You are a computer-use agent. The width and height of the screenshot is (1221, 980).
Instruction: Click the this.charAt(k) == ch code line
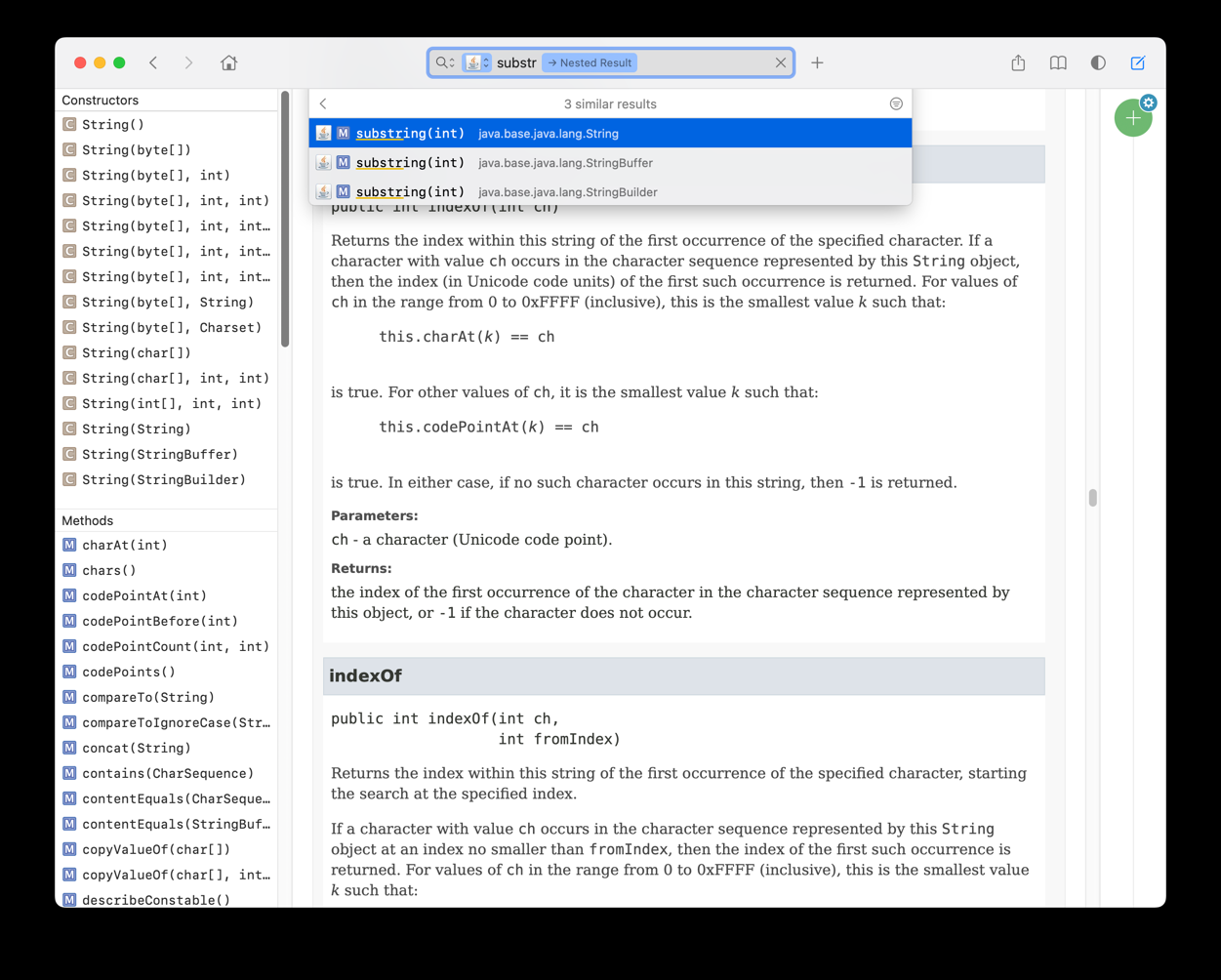pyautogui.click(x=467, y=337)
